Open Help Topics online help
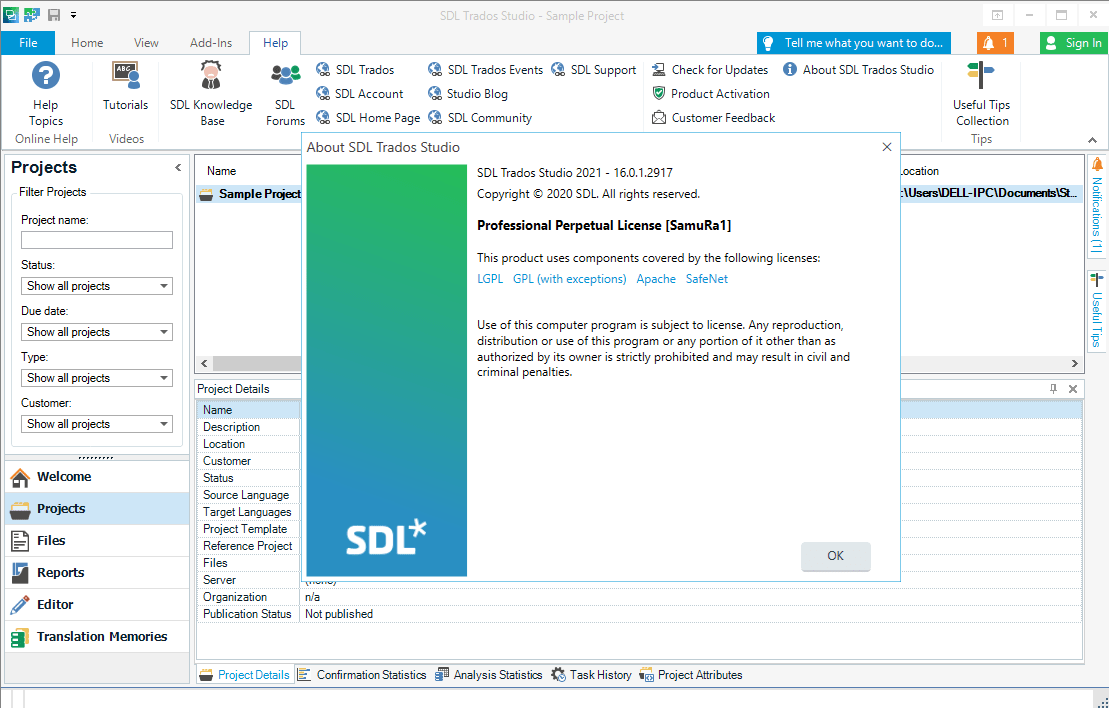Image resolution: width=1109 pixels, height=708 pixels. click(46, 94)
